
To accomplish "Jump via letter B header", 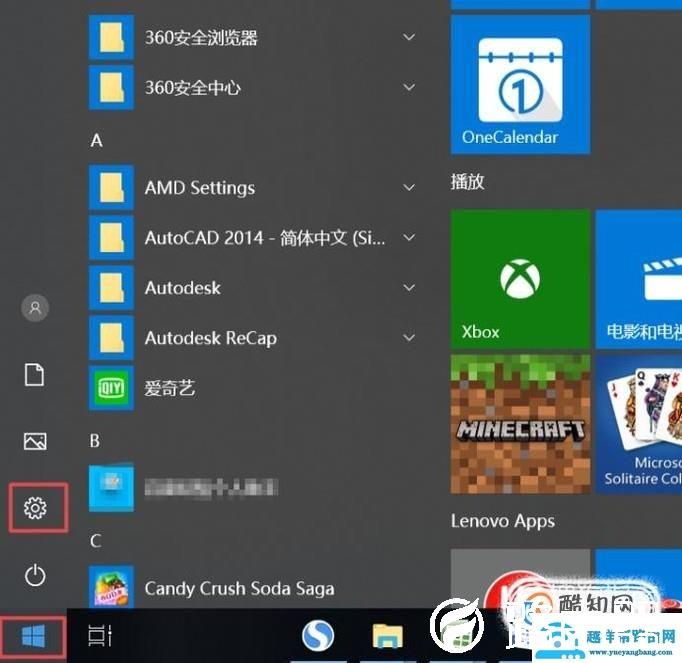I will (x=95, y=441).
